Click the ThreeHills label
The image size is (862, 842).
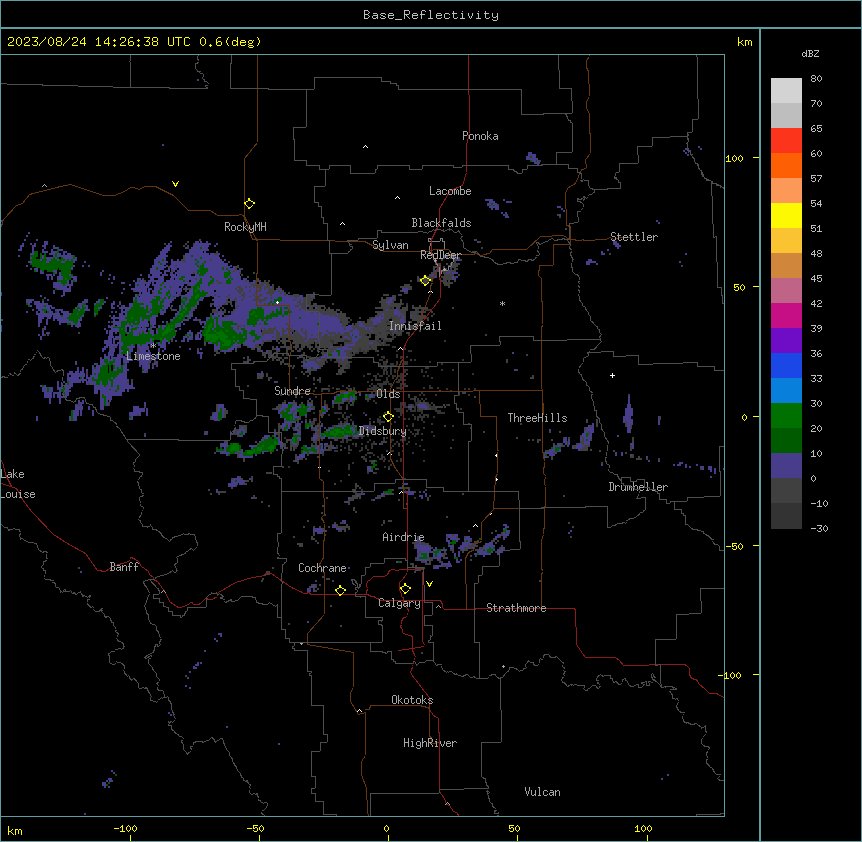tap(537, 418)
